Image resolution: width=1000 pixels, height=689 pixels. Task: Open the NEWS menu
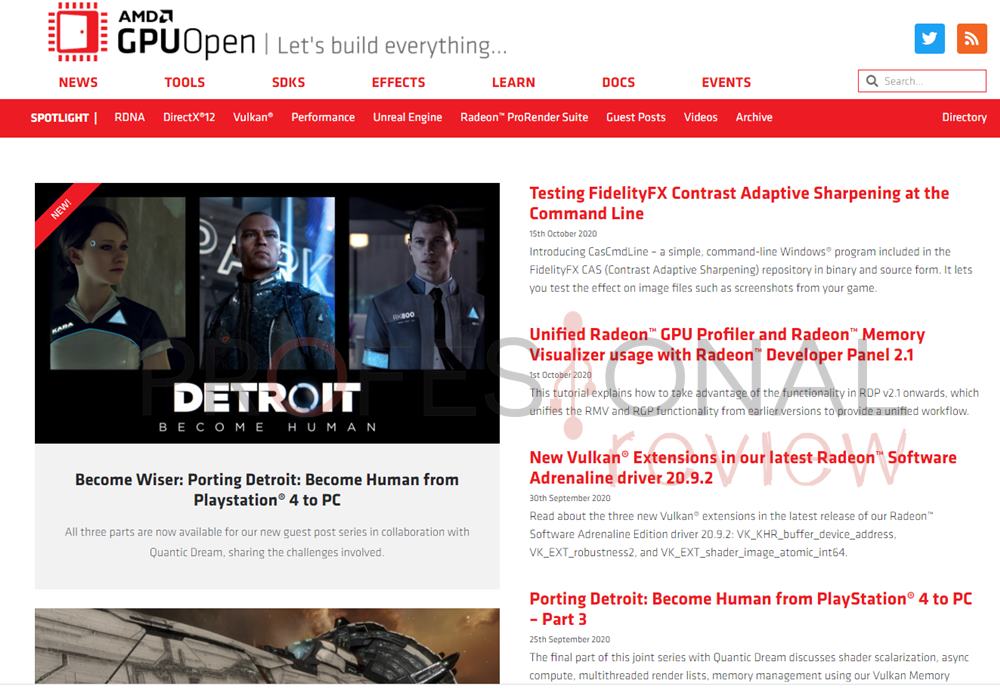click(x=78, y=82)
